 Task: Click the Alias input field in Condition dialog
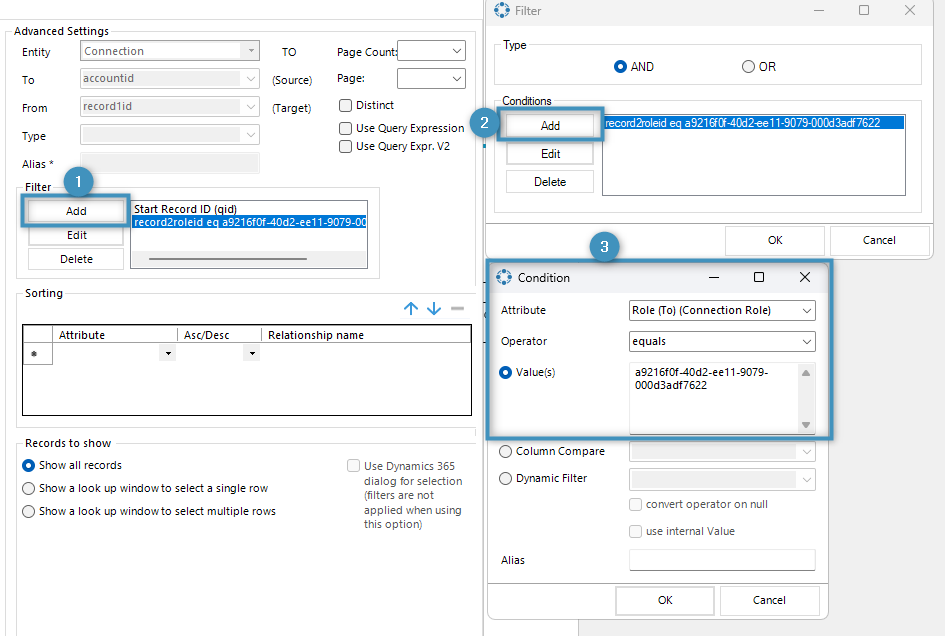(x=721, y=560)
